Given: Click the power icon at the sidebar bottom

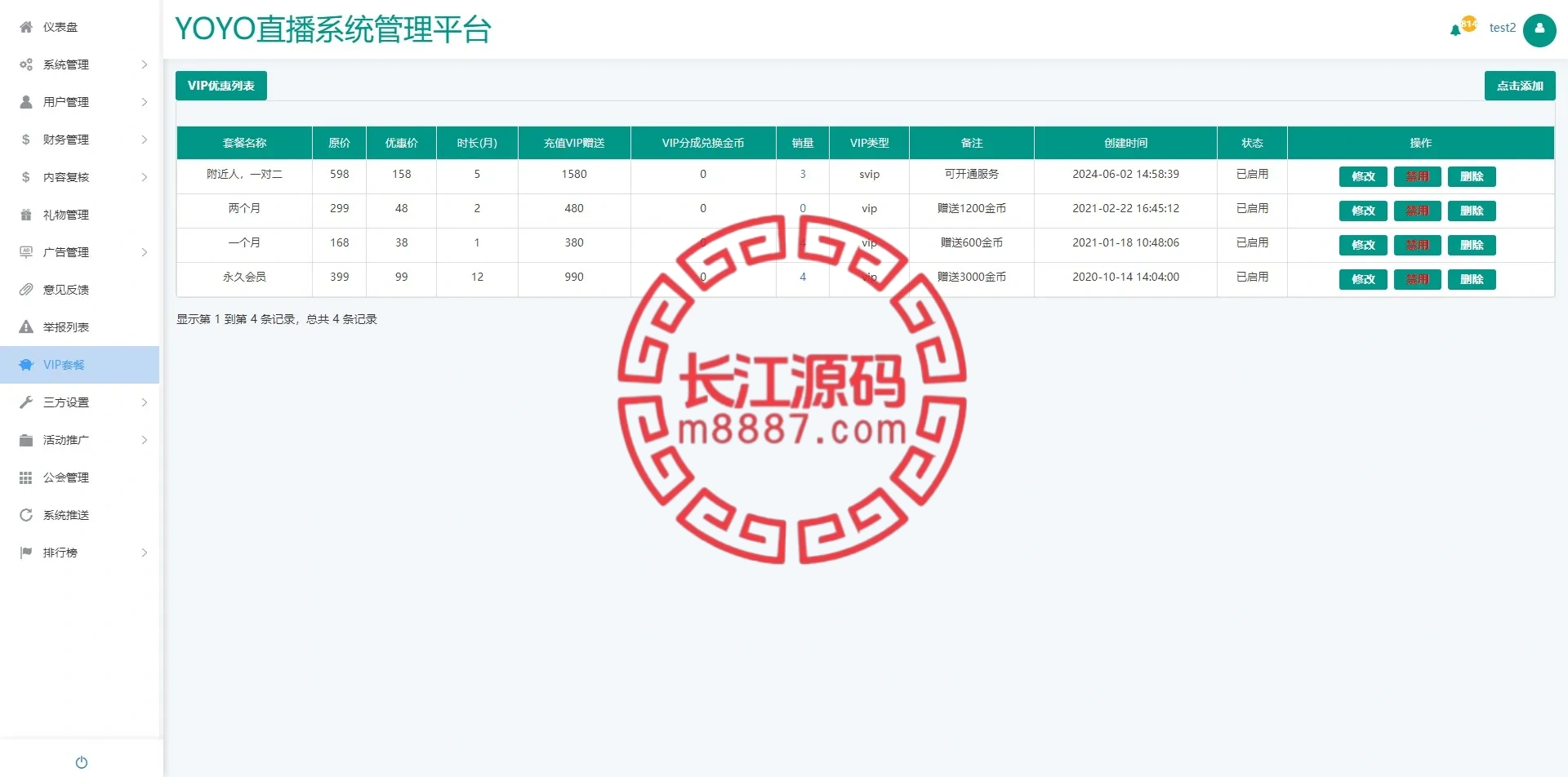Looking at the screenshot, I should tap(82, 762).
